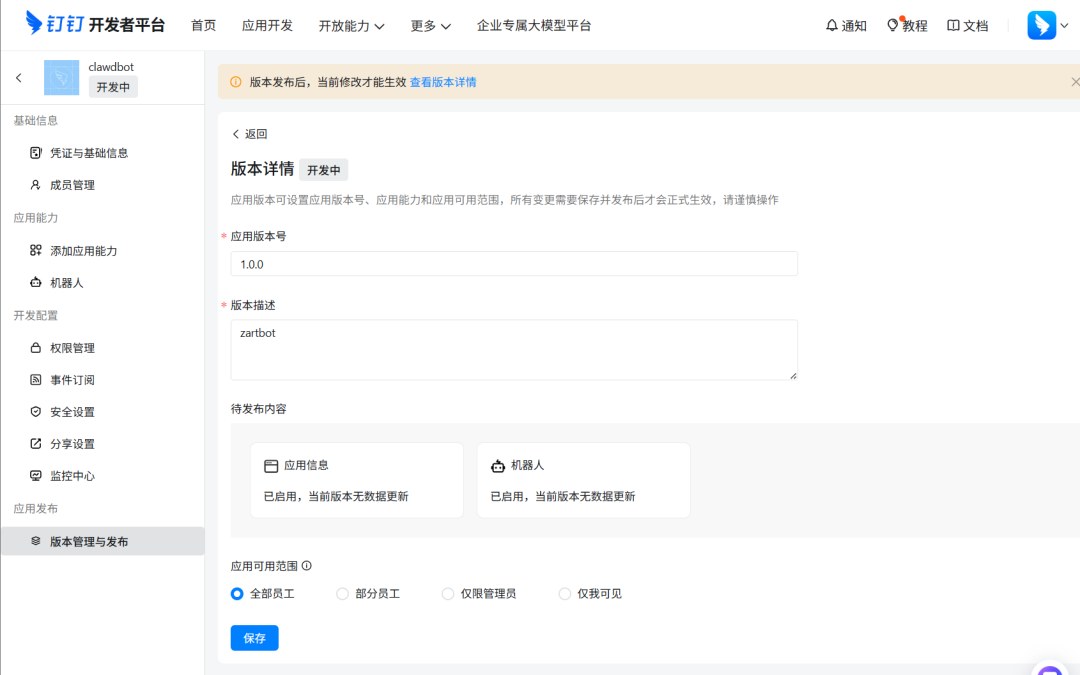The height and width of the screenshot is (675, 1080).
Task: Open 监控中心 panel
Action: (73, 475)
